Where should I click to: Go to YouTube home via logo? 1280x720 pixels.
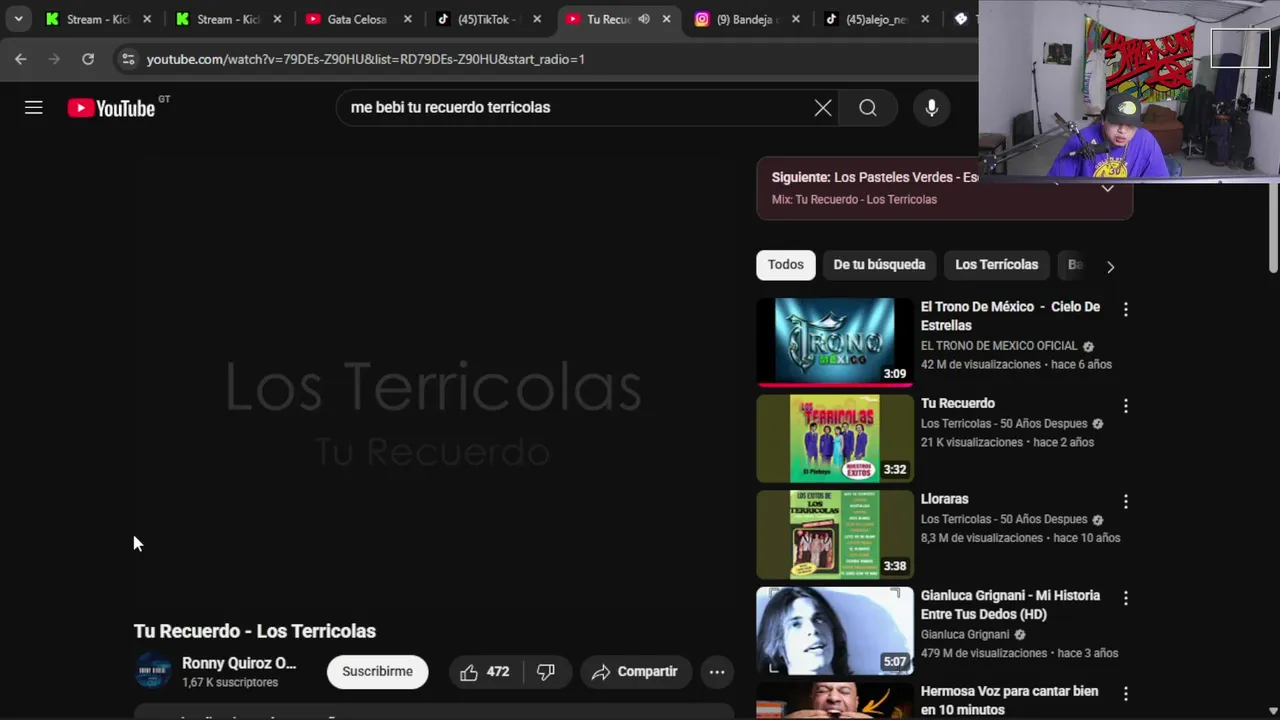coord(111,108)
